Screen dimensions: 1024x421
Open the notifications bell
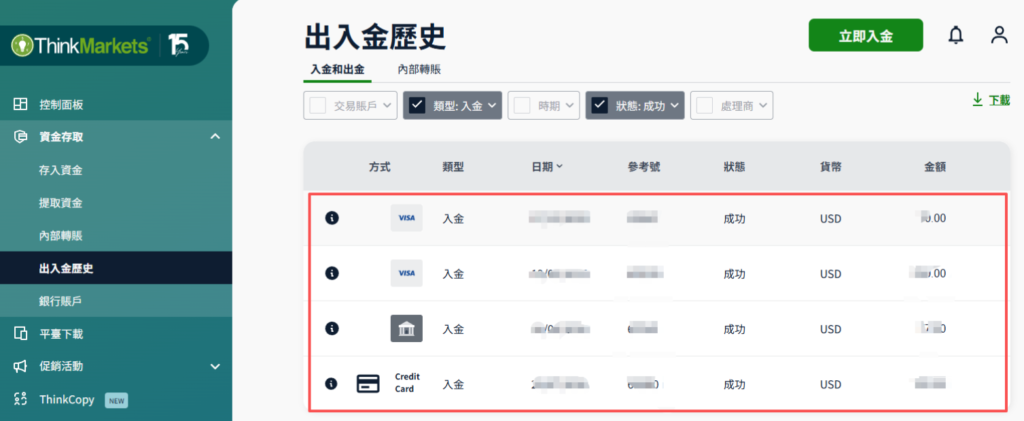tap(955, 35)
